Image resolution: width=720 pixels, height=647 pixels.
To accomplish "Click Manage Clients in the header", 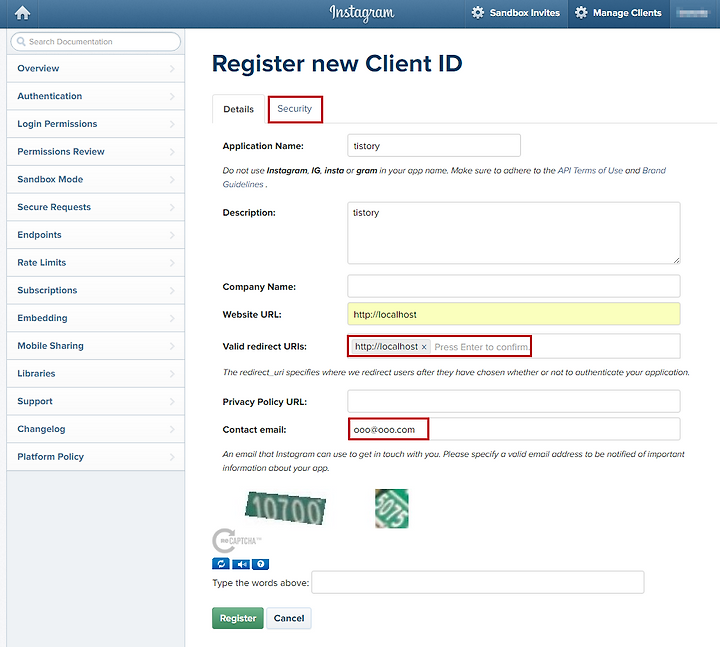I will 619,13.
